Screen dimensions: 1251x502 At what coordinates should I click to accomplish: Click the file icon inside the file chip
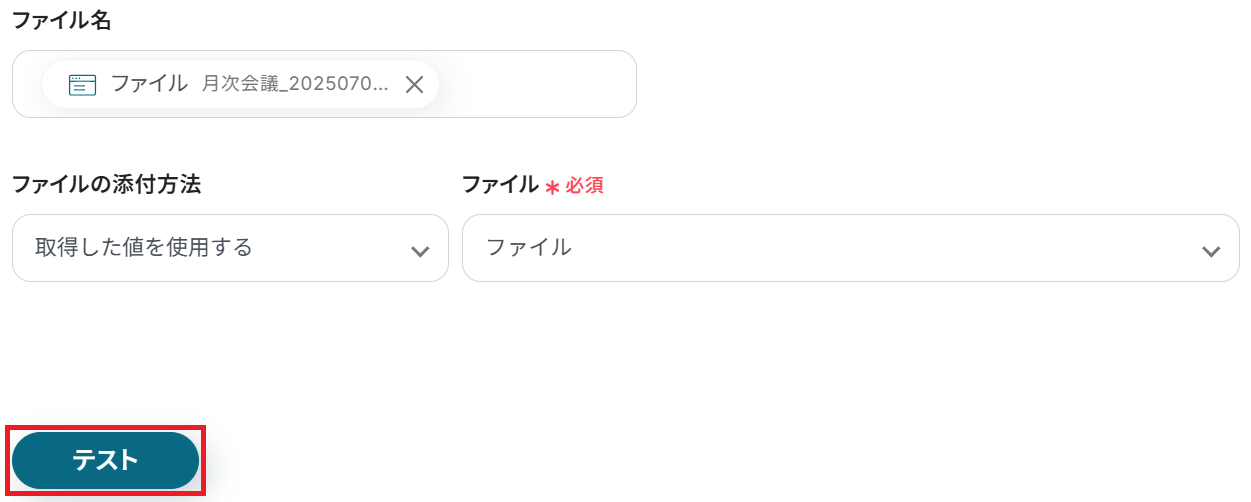82,85
